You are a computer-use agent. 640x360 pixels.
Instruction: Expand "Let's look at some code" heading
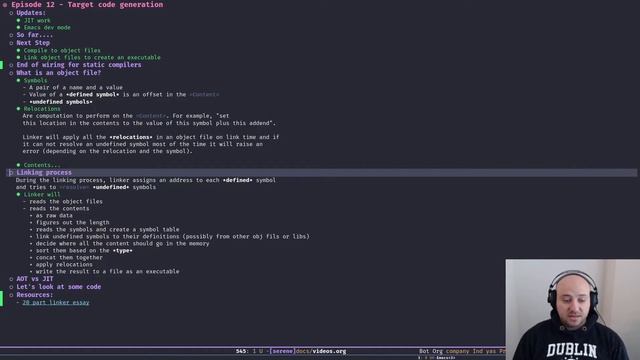59,287
